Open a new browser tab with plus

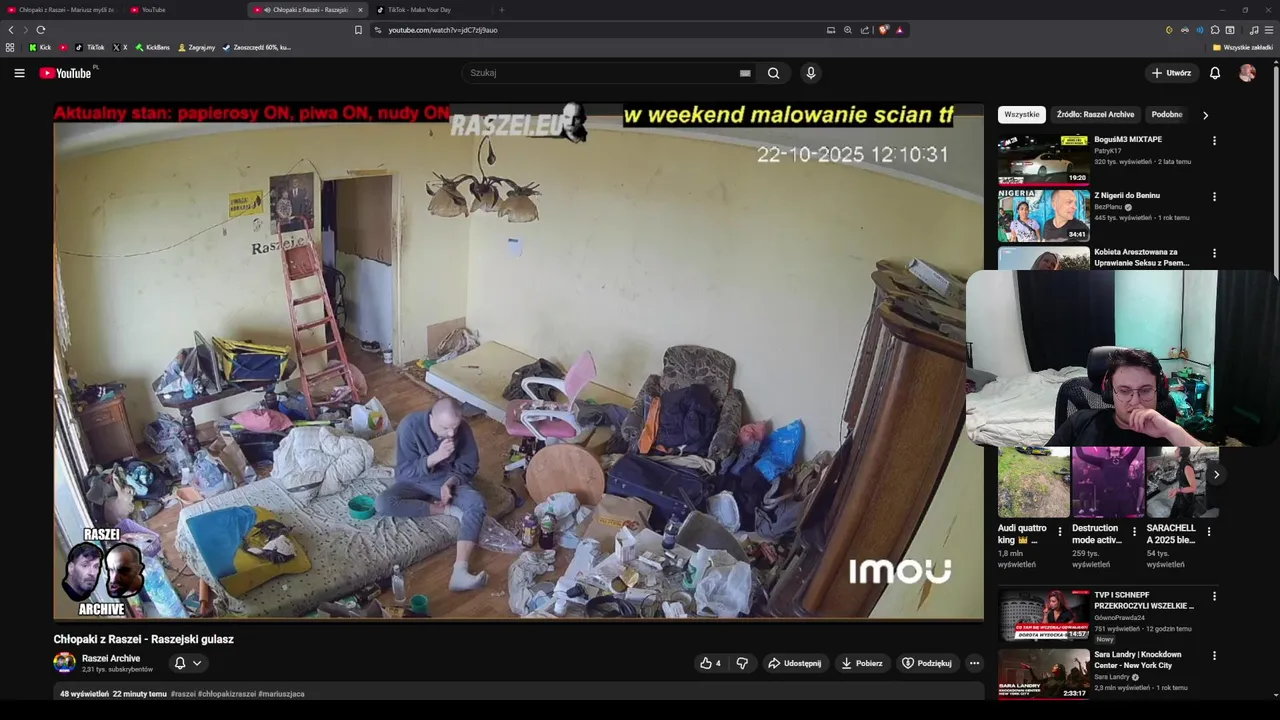[x=502, y=10]
